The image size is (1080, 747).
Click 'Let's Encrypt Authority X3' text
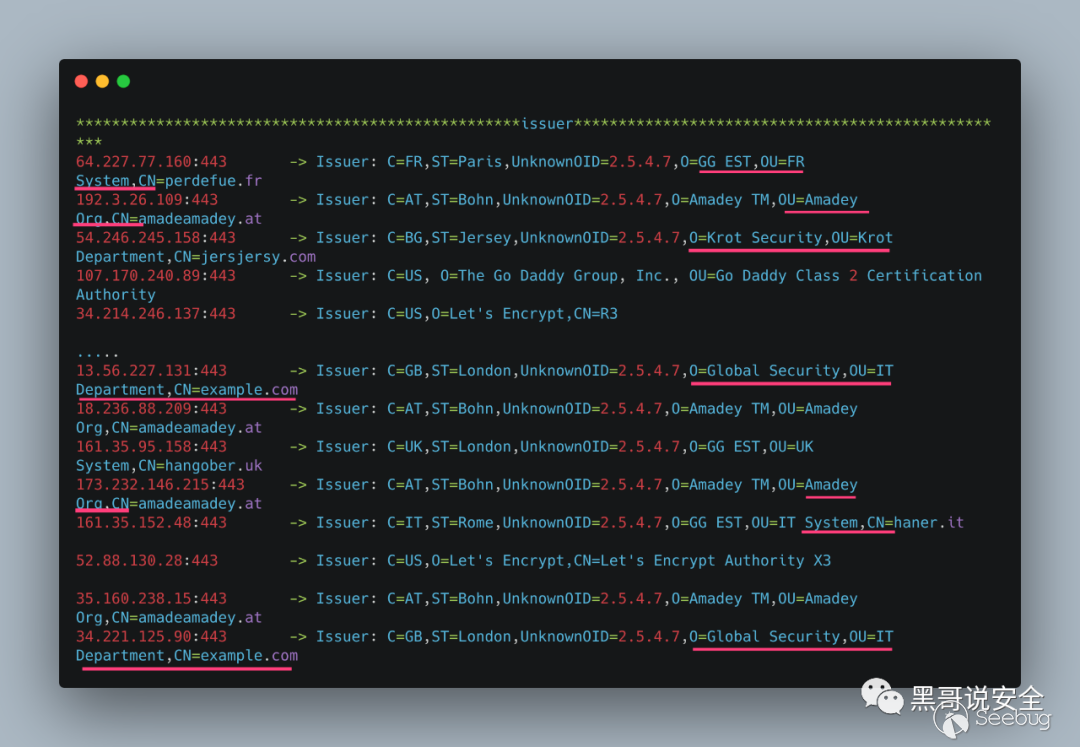[x=716, y=560]
